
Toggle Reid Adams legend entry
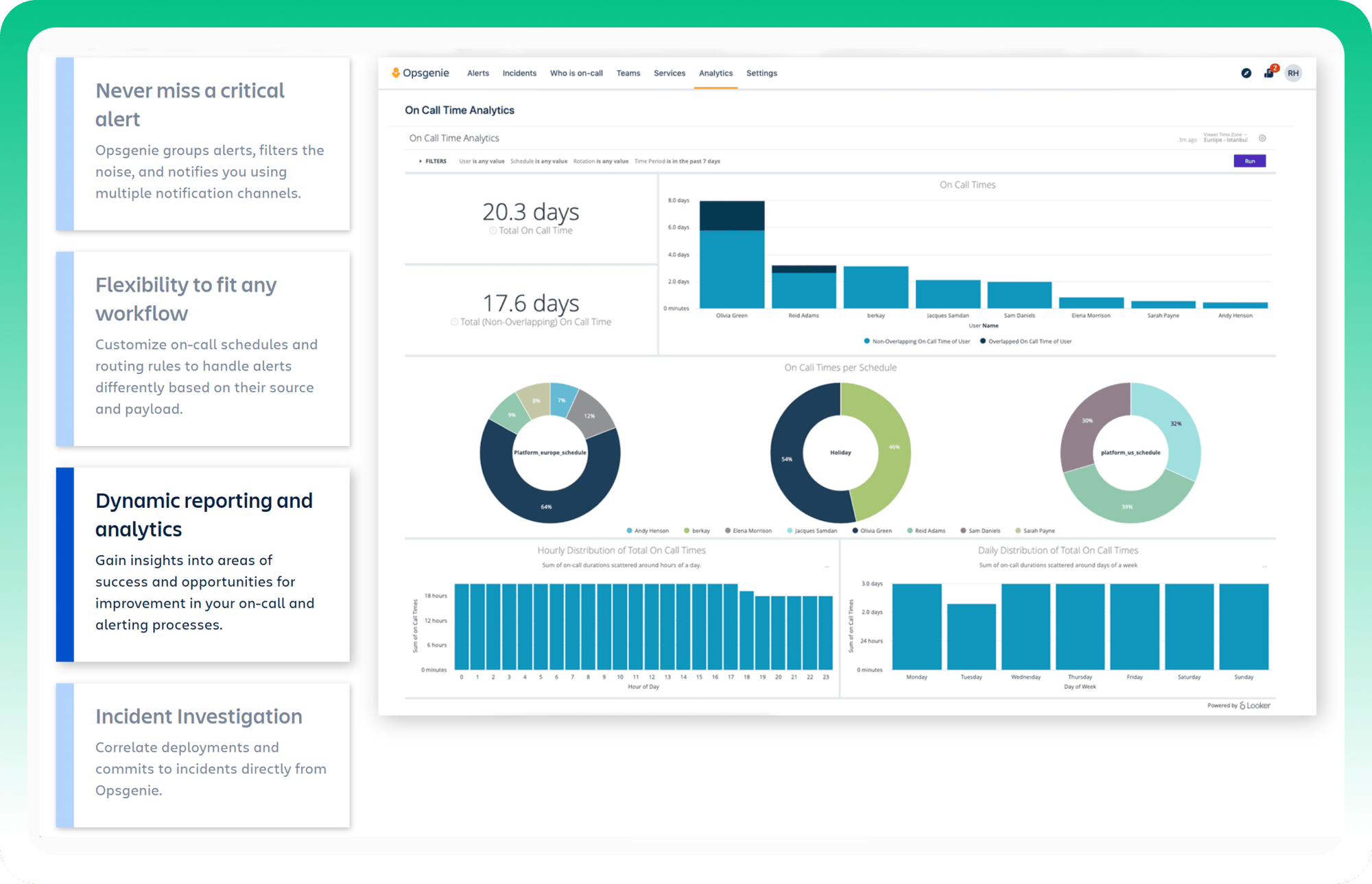(x=926, y=531)
